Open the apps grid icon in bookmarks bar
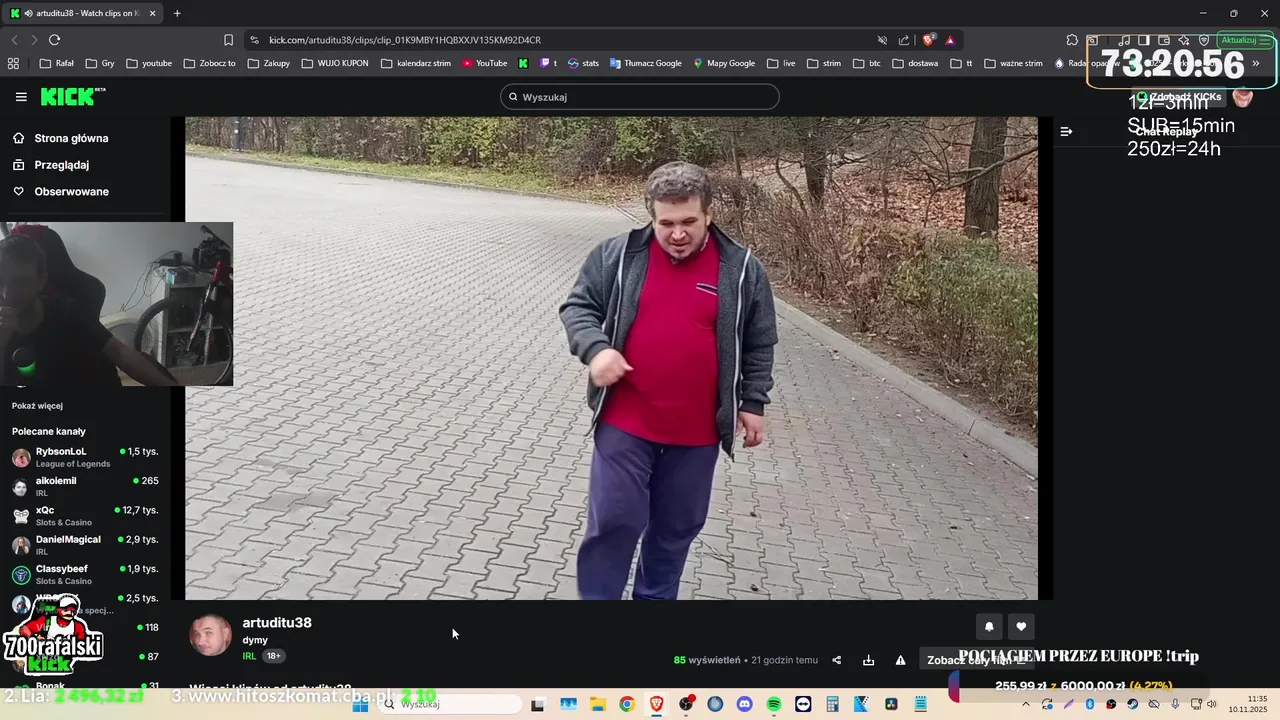 click(x=13, y=63)
